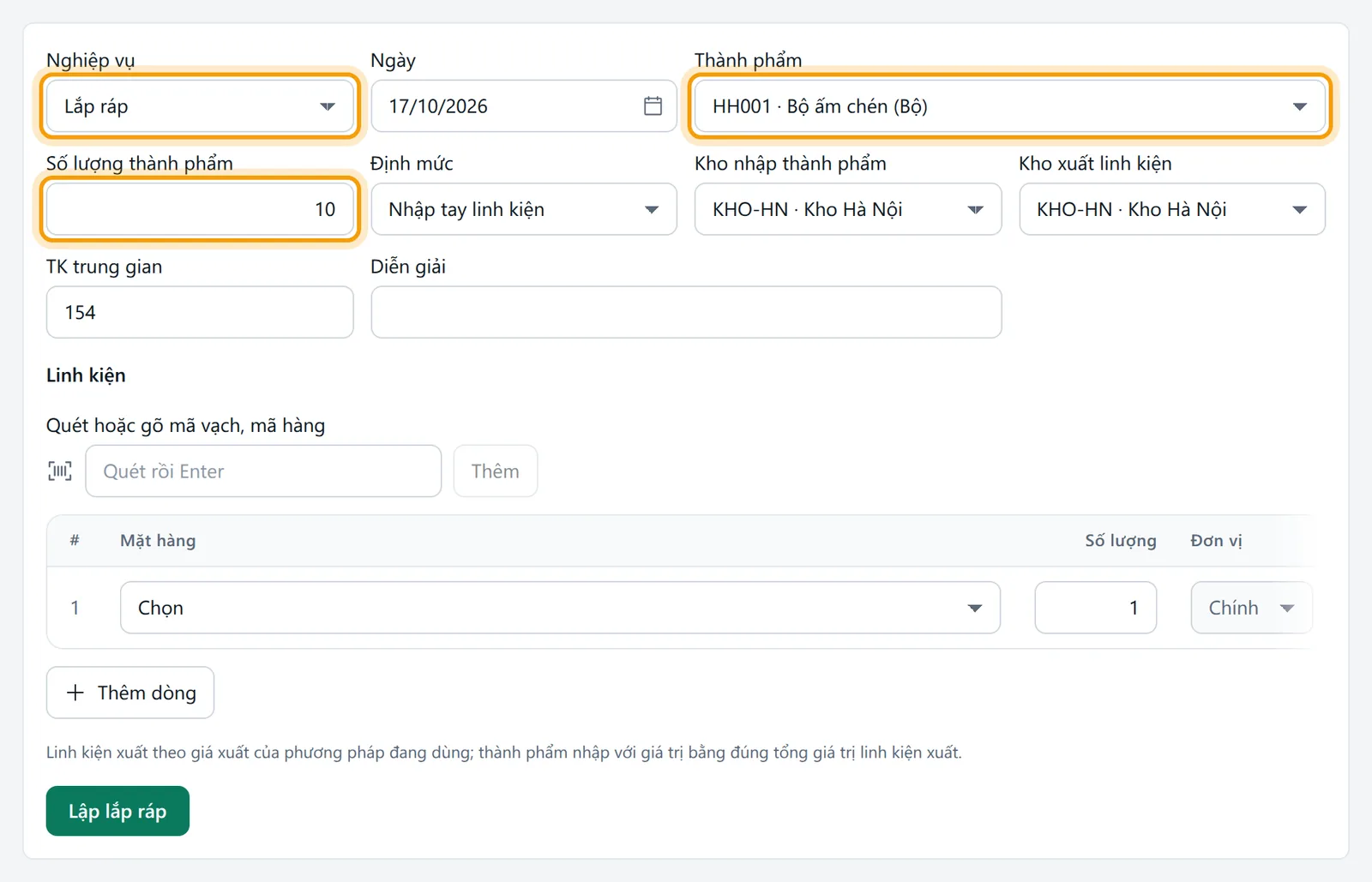Open the Đơn vị Chính dropdown
The image size is (1372, 882).
(x=1251, y=608)
